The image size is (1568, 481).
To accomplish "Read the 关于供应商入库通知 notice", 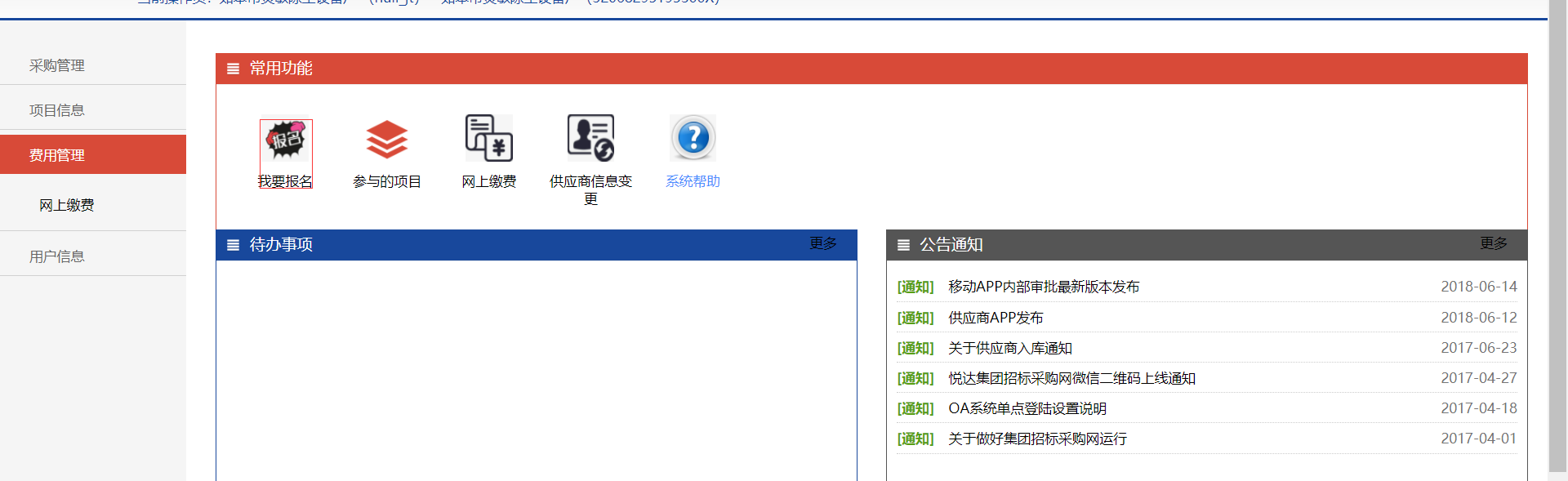I will [x=1009, y=348].
